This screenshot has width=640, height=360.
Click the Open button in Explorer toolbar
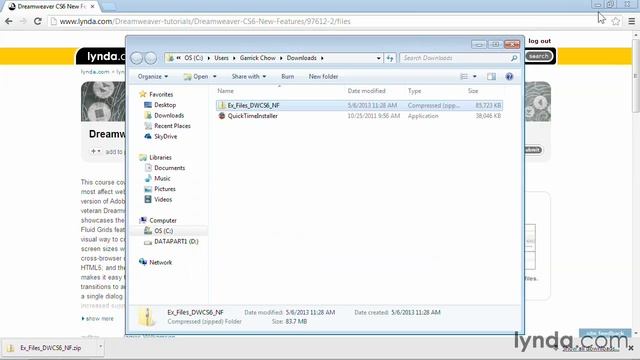pos(196,76)
